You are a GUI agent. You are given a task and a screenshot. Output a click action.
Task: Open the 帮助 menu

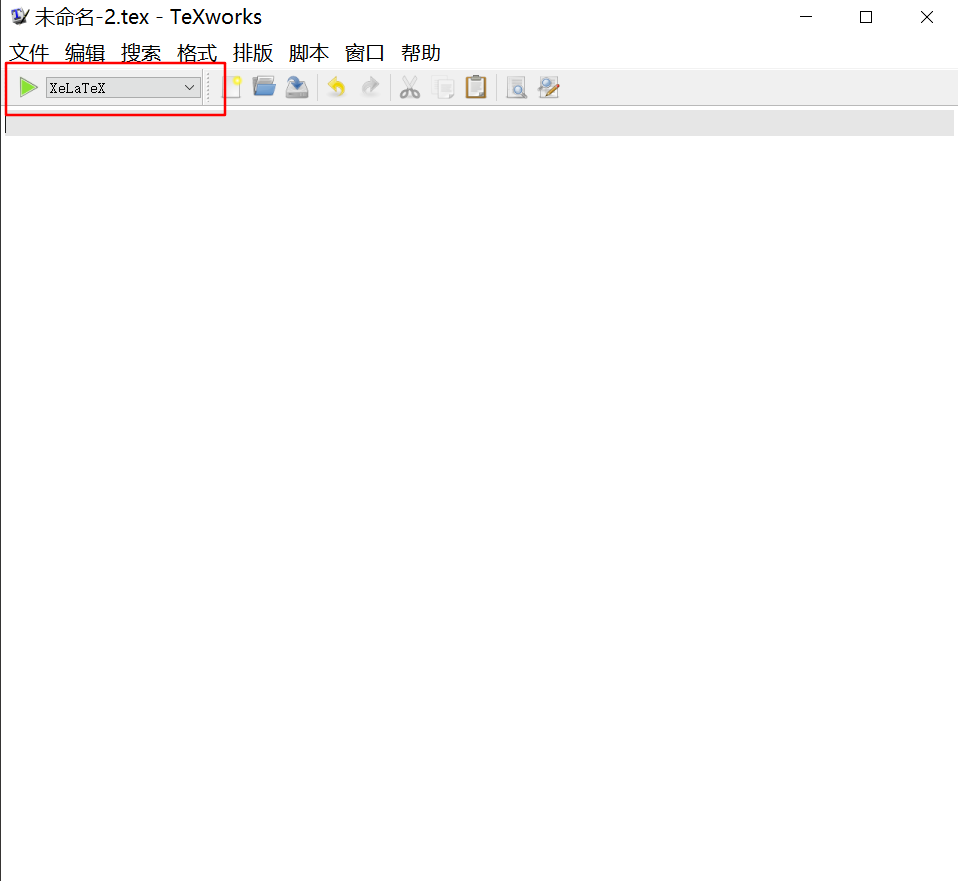pos(420,53)
